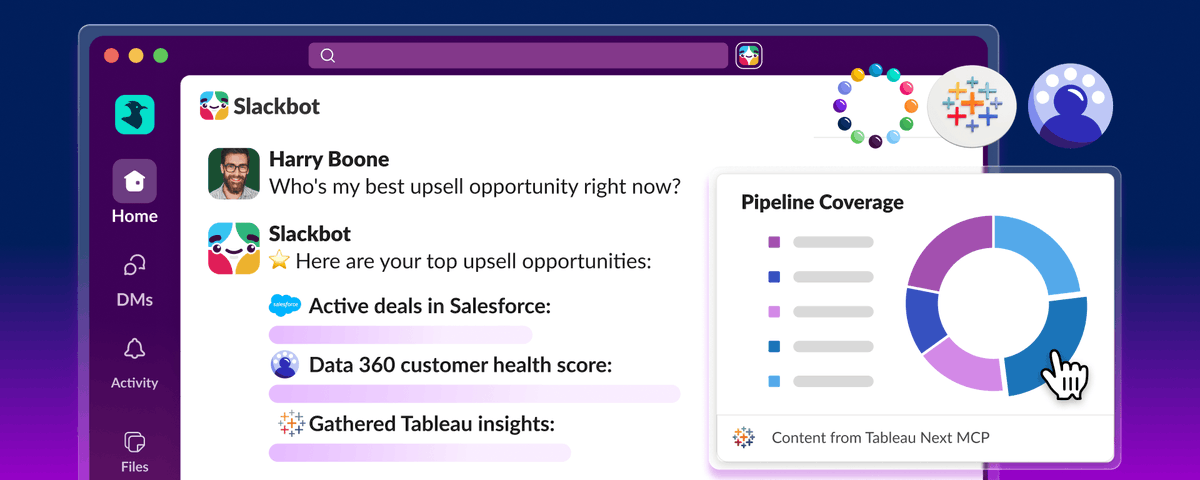
Task: Click Slackbot icon beside search bar
Action: coord(749,55)
